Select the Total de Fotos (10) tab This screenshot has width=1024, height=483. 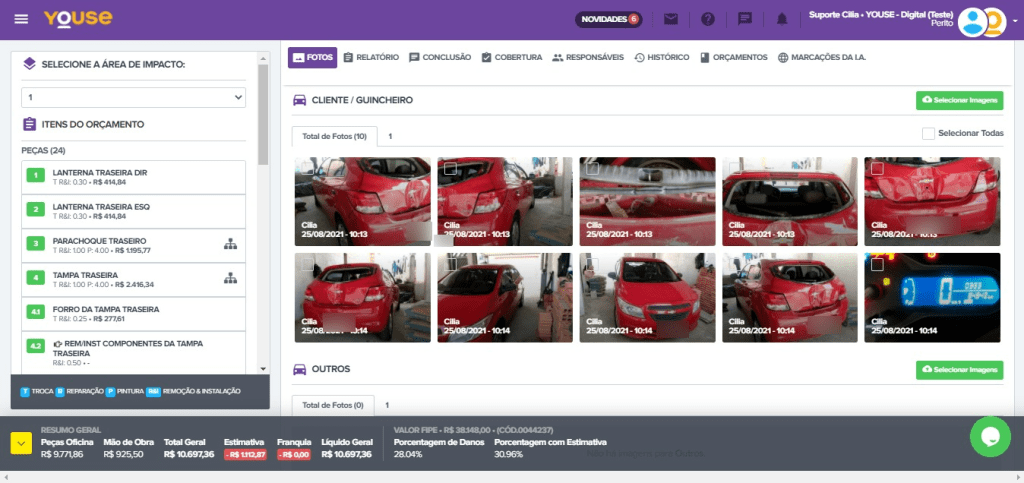(x=334, y=137)
